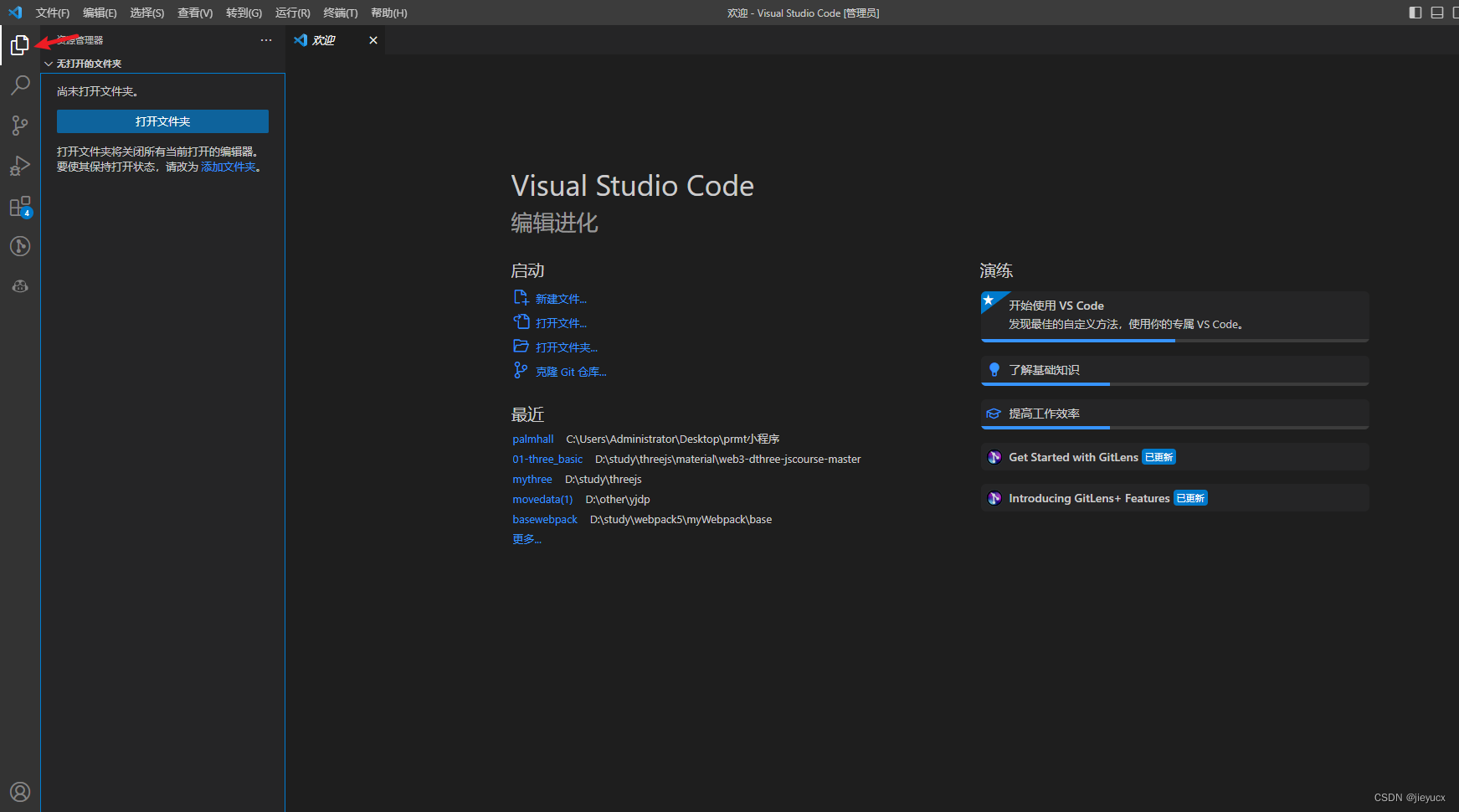1459x812 pixels.
Task: Click the git branch icon beside 克隆 Git
Action: click(x=521, y=370)
